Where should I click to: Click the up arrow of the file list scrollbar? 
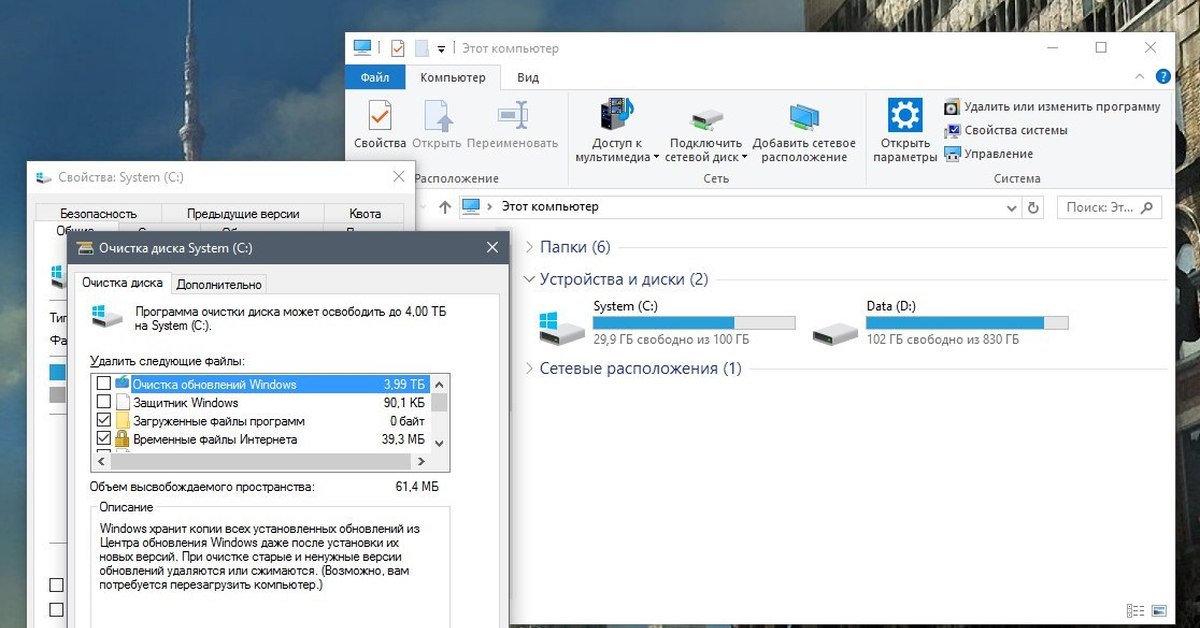click(439, 383)
